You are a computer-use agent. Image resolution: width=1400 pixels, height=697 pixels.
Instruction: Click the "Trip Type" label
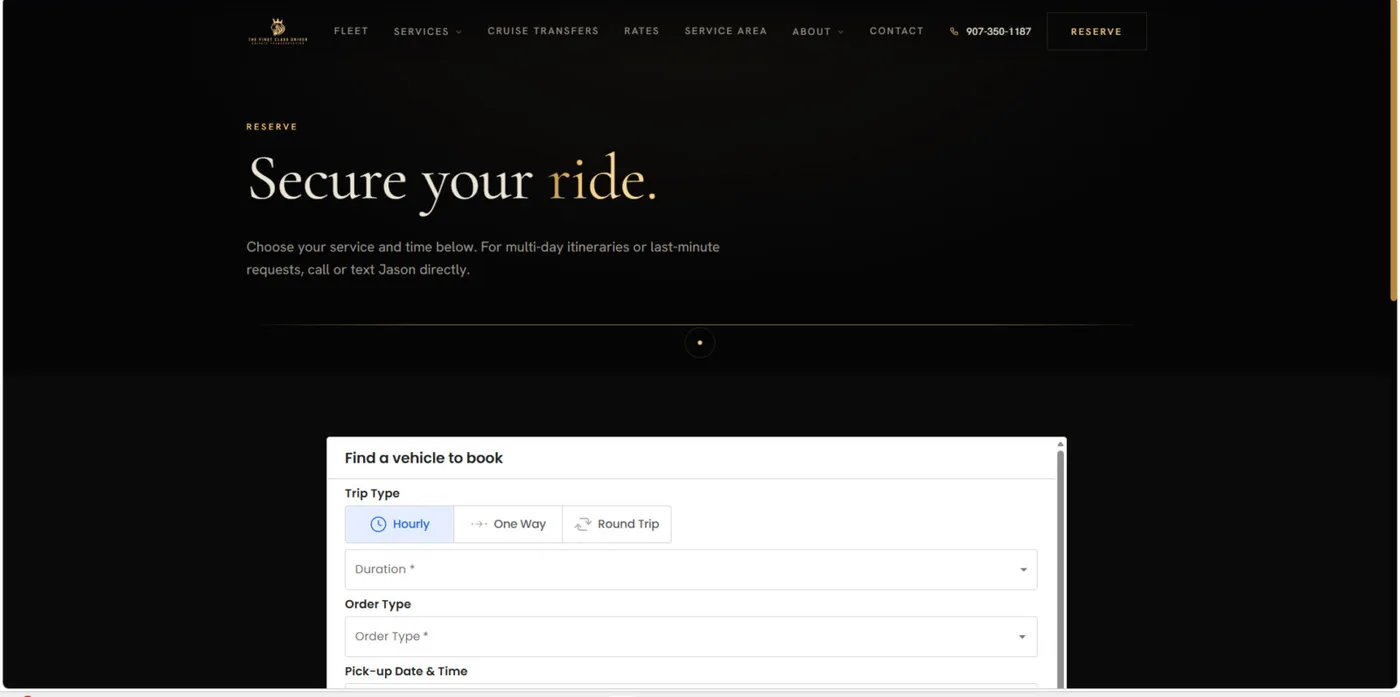point(372,493)
